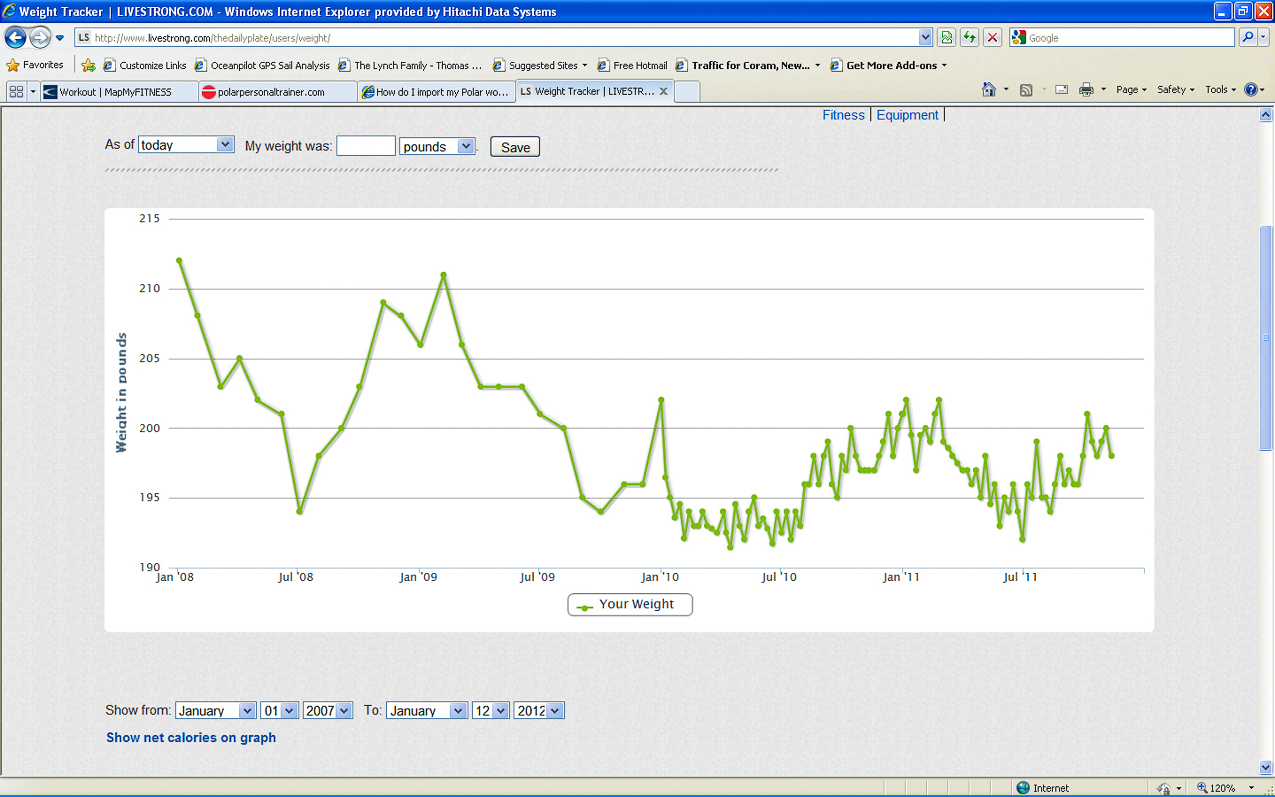1275x797 pixels.
Task: Click the Stop loading red X icon
Action: click(x=992, y=38)
